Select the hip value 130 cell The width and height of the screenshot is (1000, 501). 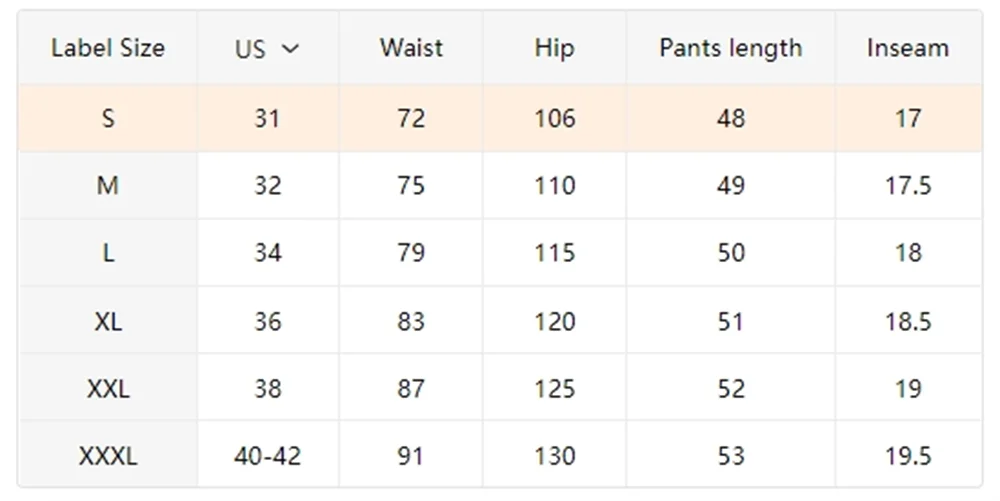point(554,456)
